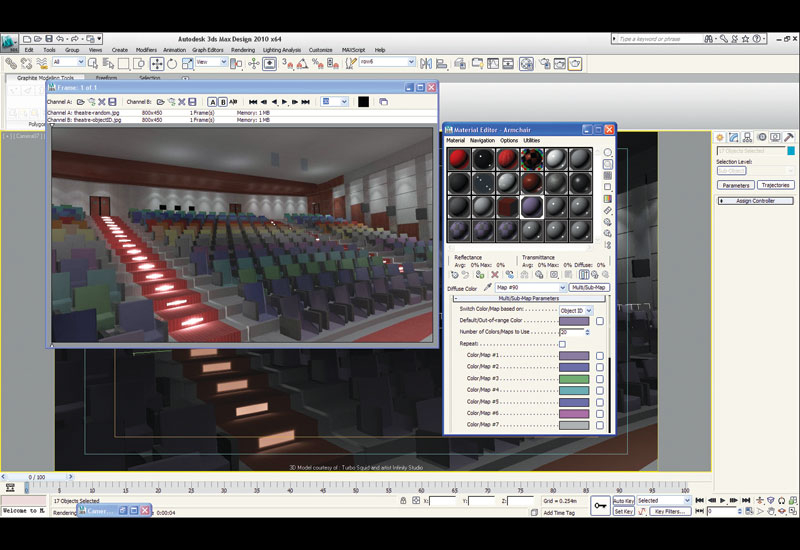
Task: Open the Modify tab in command panel
Action: 734,137
